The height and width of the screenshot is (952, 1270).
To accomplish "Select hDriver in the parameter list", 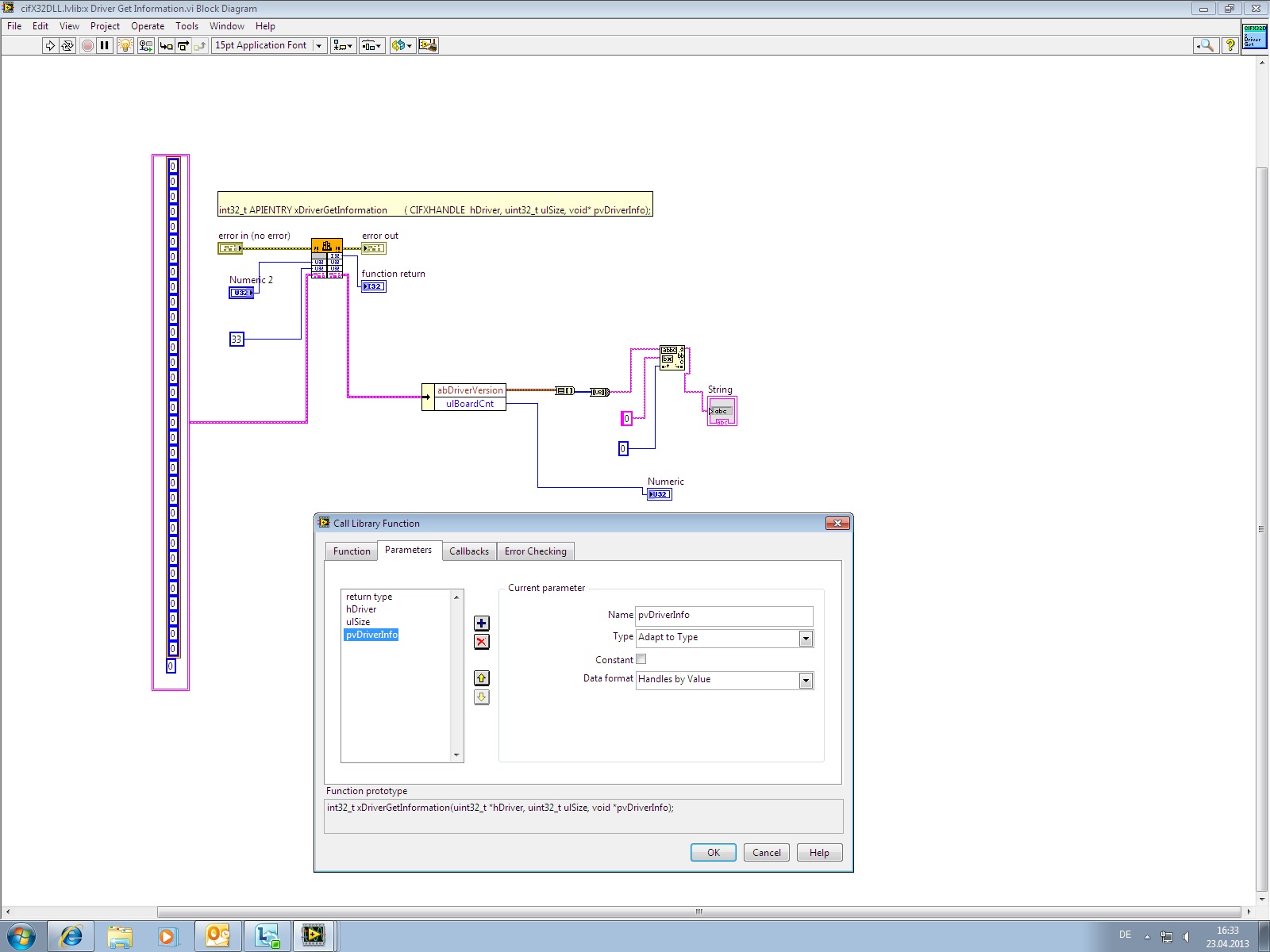I will (361, 609).
